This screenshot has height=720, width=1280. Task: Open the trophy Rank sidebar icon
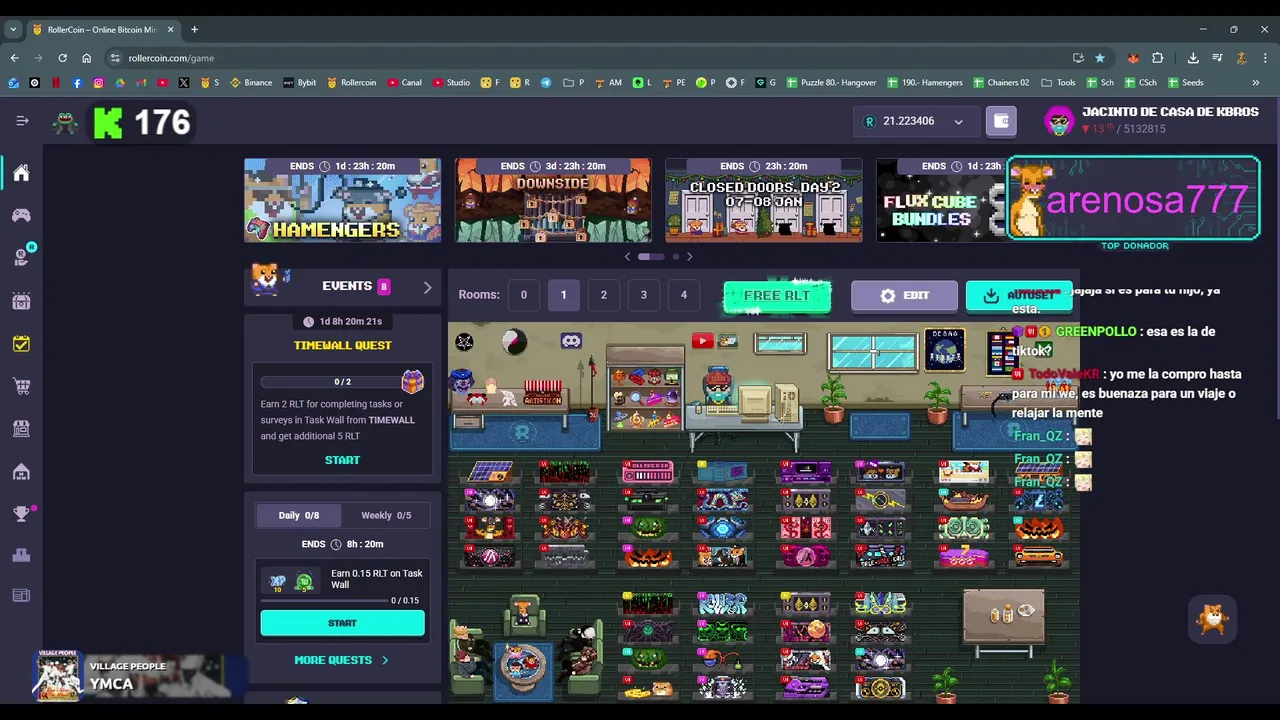point(21,514)
